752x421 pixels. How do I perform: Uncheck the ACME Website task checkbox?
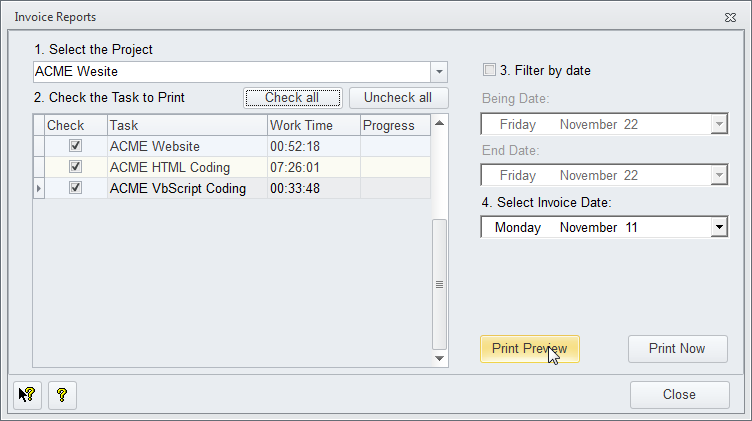pyautogui.click(x=75, y=146)
